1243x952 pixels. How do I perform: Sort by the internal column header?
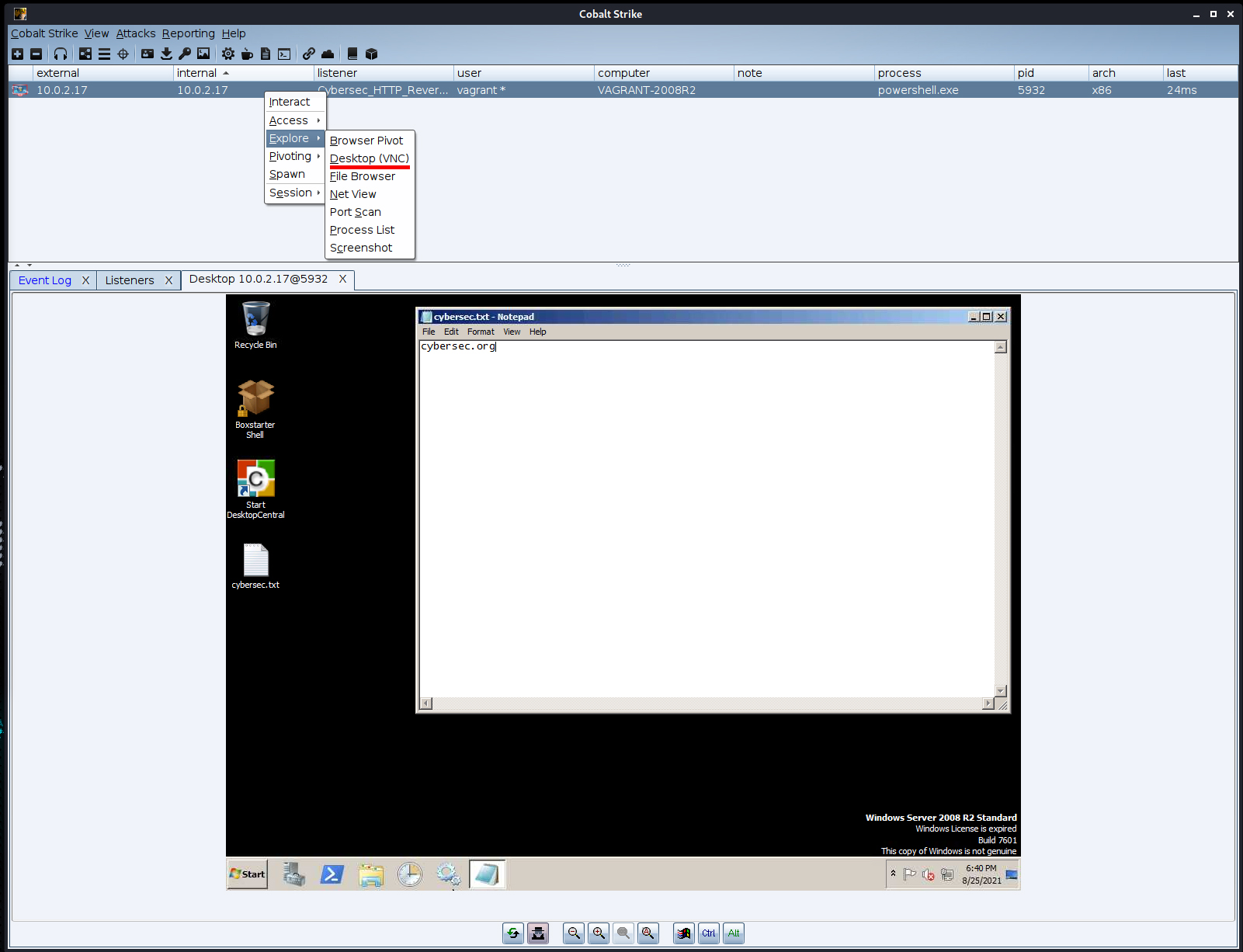(243, 73)
